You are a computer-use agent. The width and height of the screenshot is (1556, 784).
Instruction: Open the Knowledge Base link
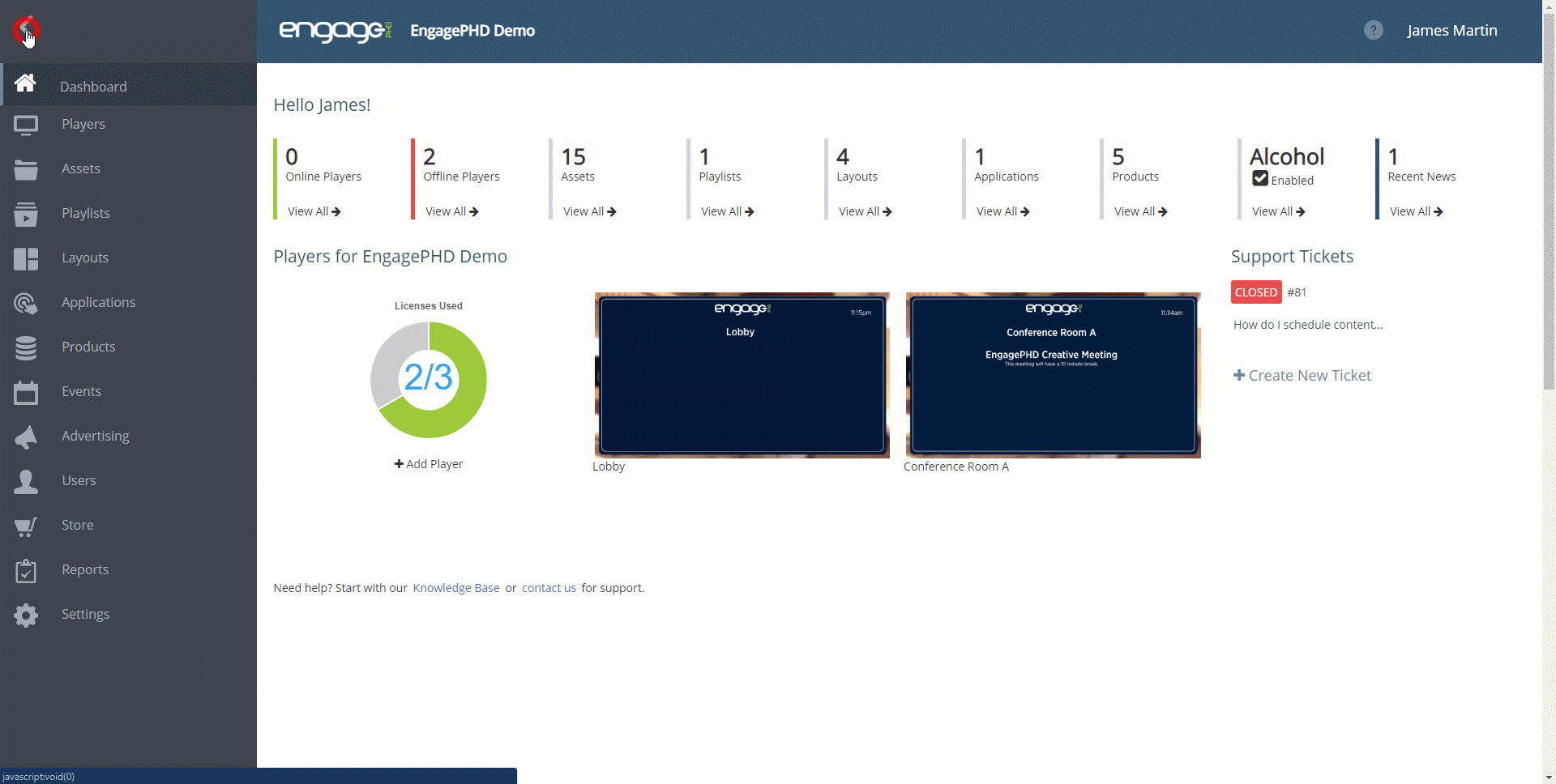[x=456, y=588]
